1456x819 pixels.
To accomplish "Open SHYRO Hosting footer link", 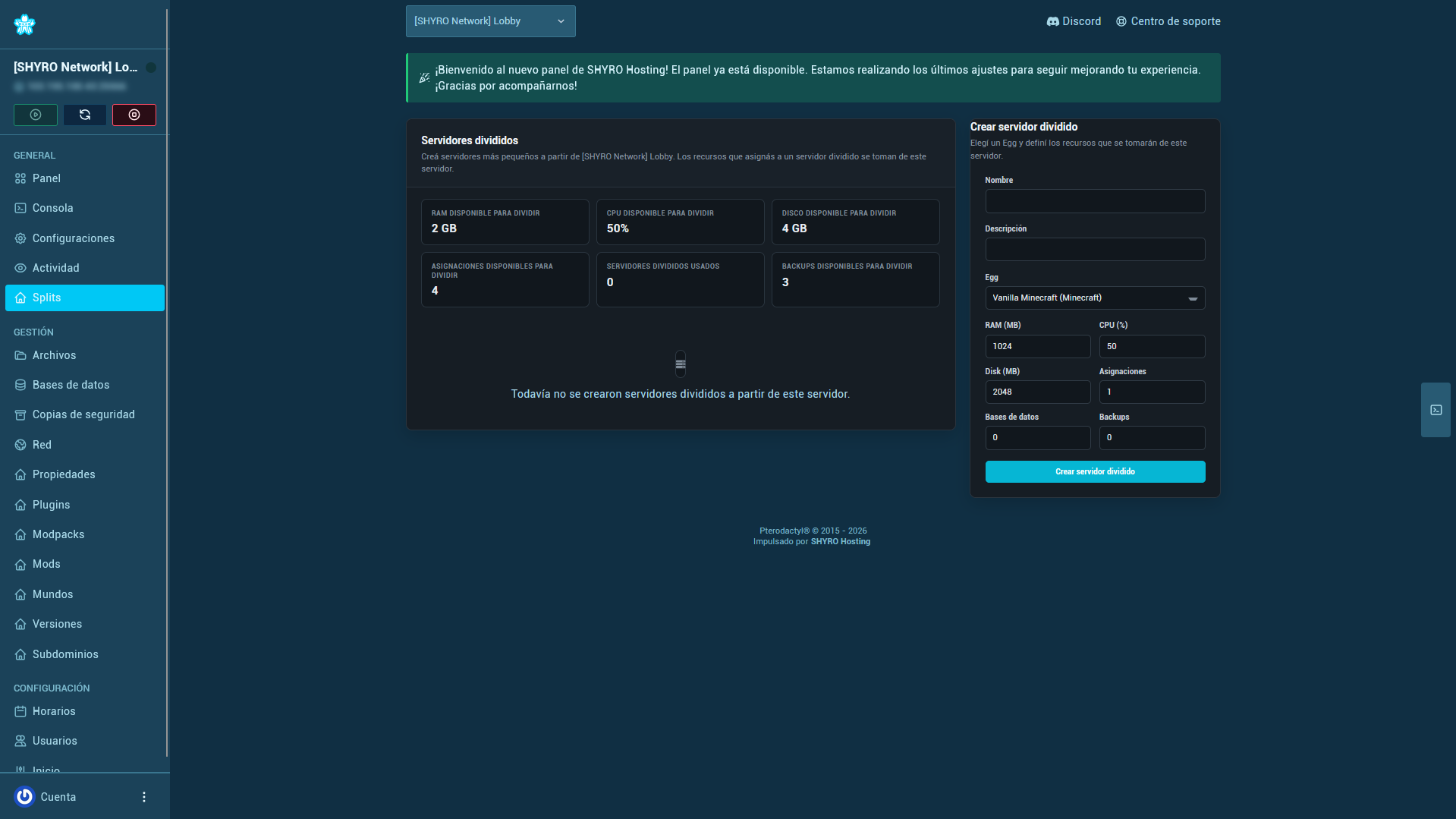I will pos(840,542).
